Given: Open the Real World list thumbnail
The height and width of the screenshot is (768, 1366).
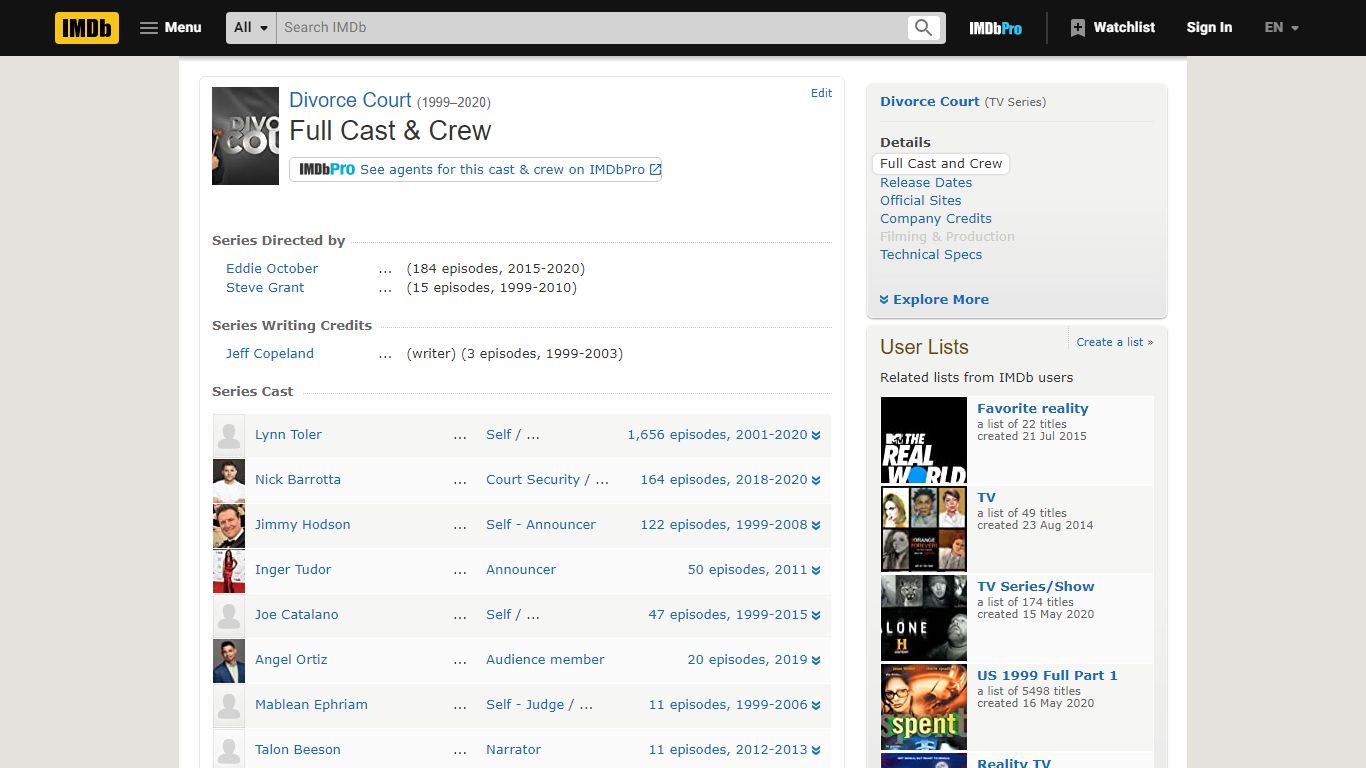Looking at the screenshot, I should click(924, 441).
